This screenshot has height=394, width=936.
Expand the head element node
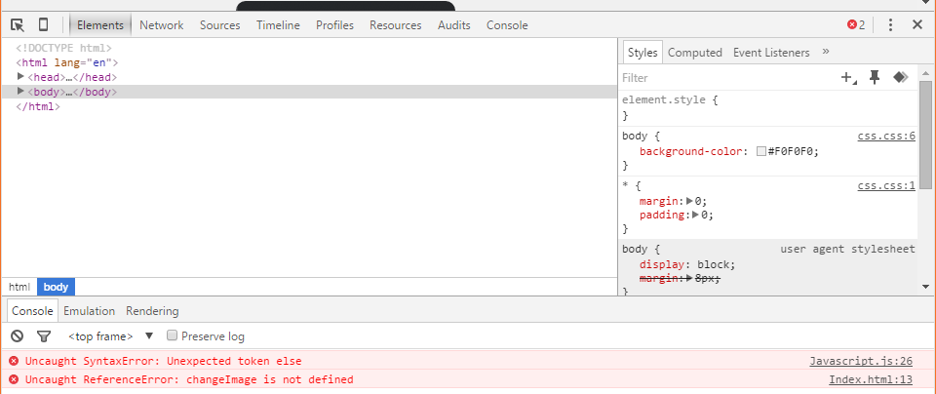pos(20,76)
